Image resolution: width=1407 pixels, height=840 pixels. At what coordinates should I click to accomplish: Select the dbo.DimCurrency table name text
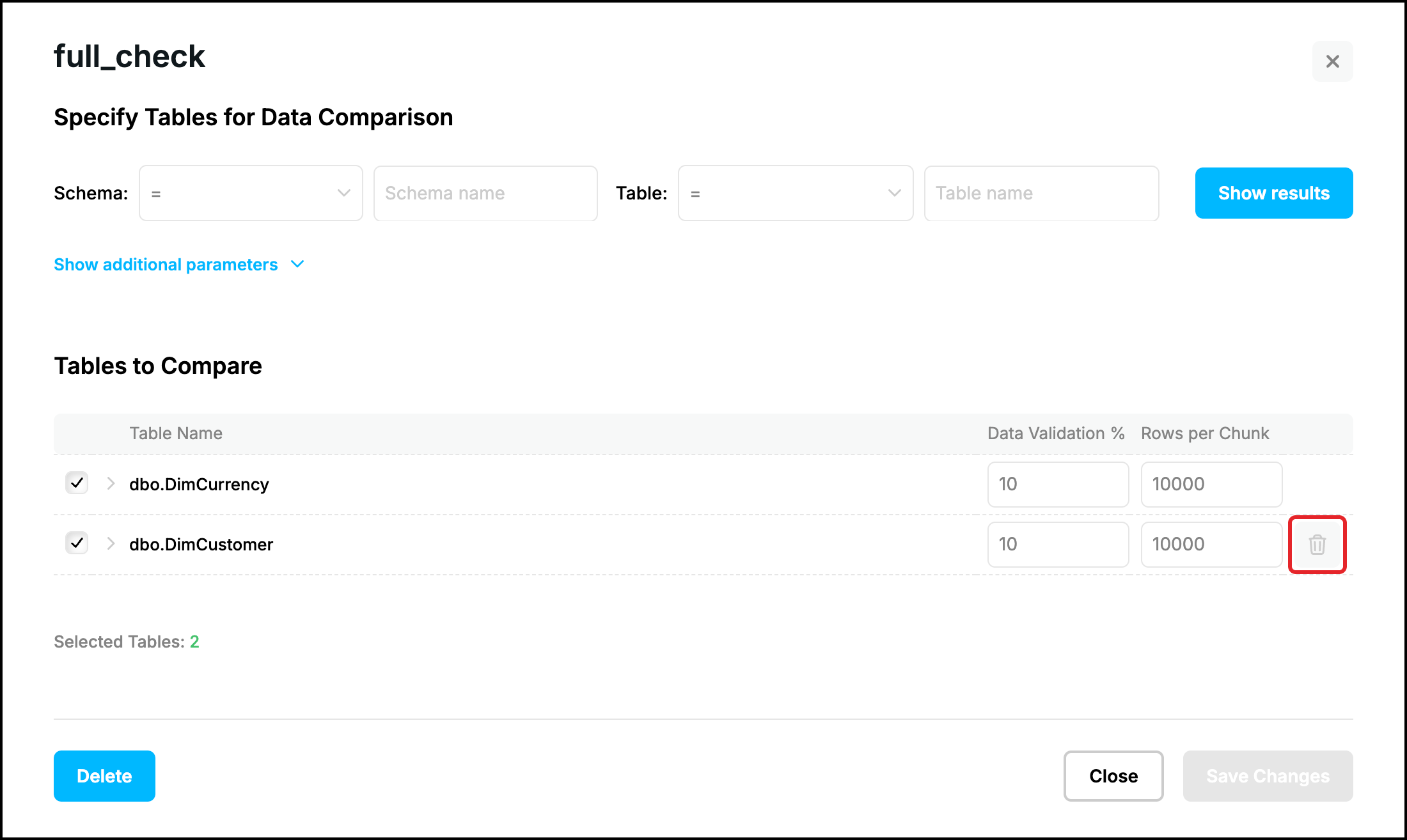click(x=199, y=484)
